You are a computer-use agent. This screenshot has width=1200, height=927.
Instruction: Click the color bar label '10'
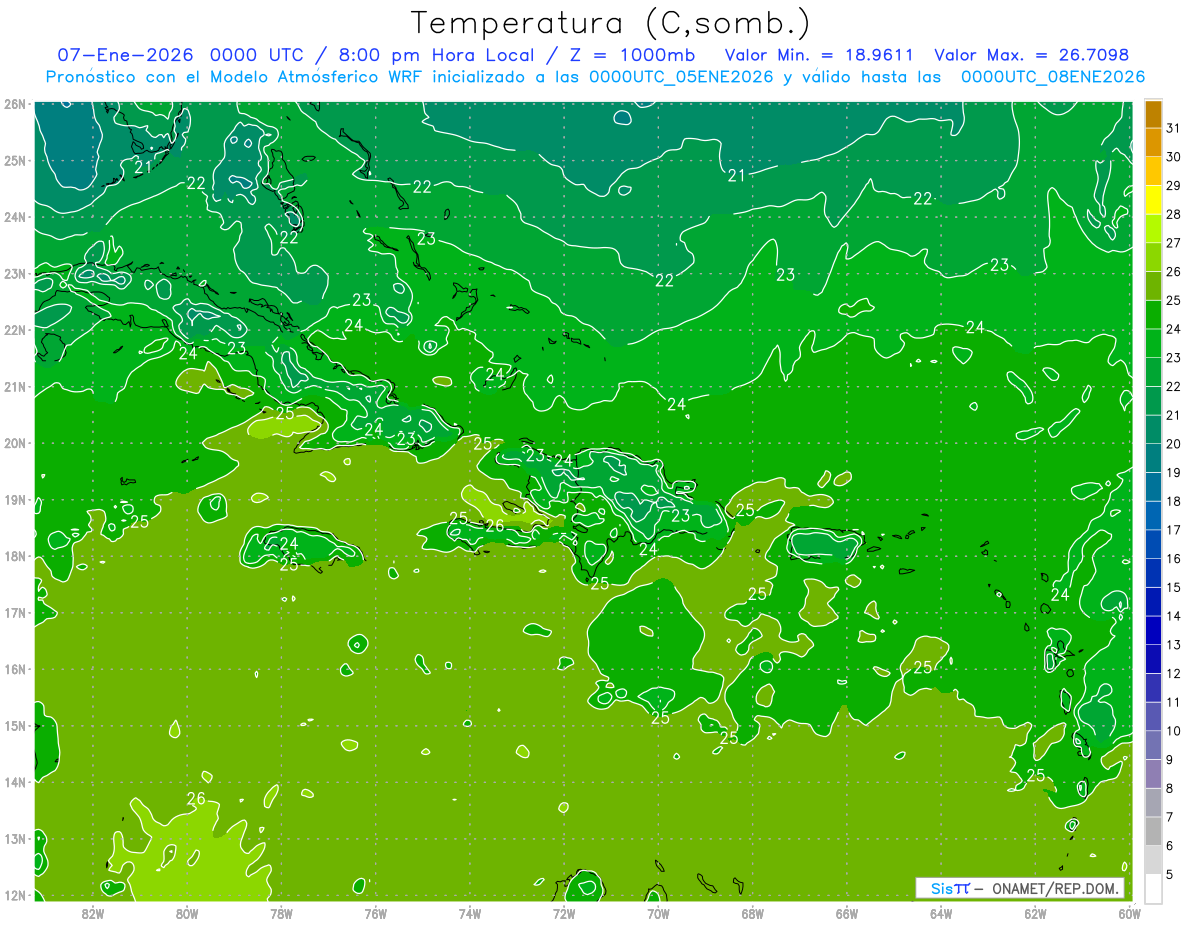[1173, 731]
